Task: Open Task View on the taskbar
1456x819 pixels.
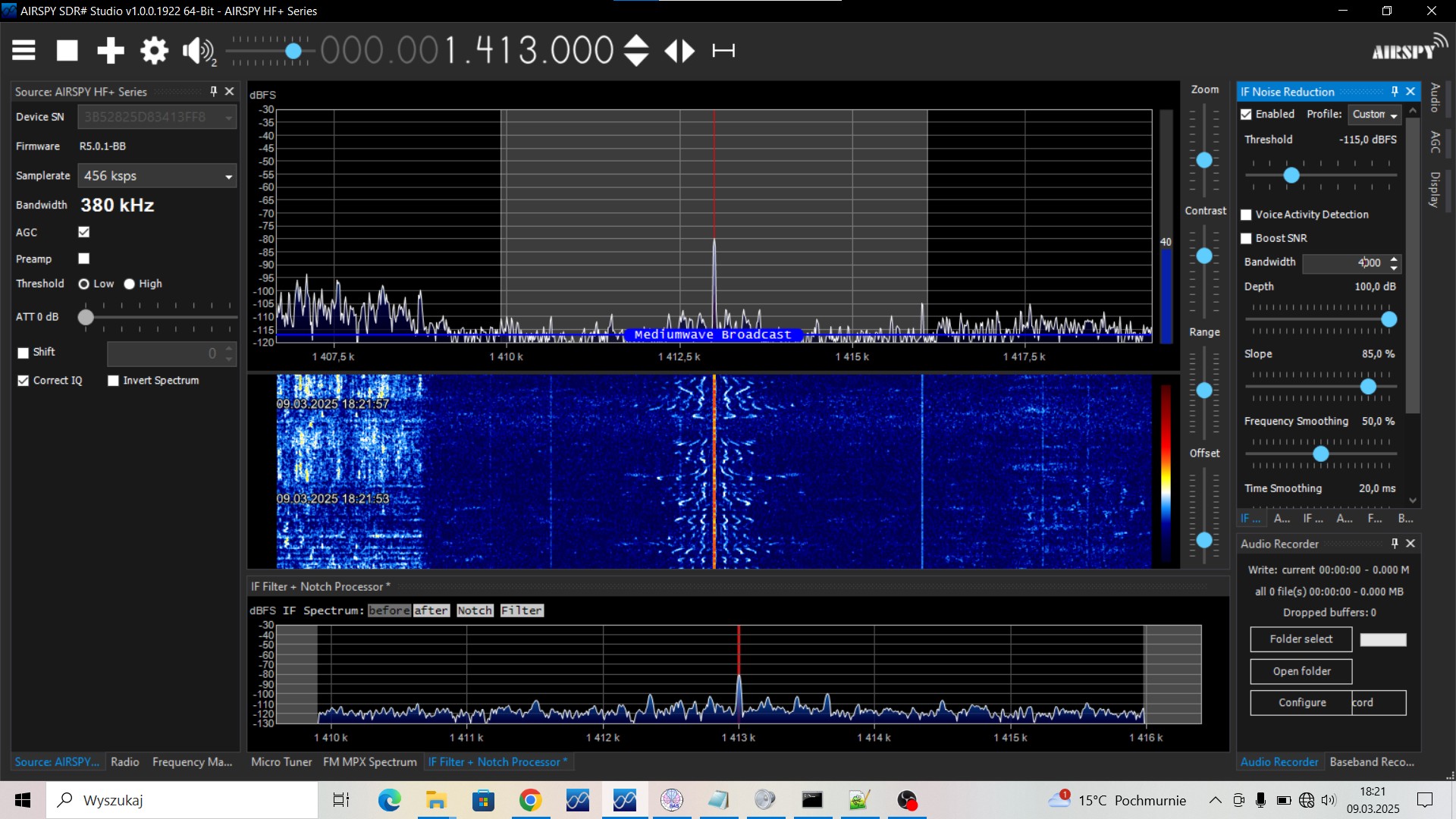Action: point(341,800)
